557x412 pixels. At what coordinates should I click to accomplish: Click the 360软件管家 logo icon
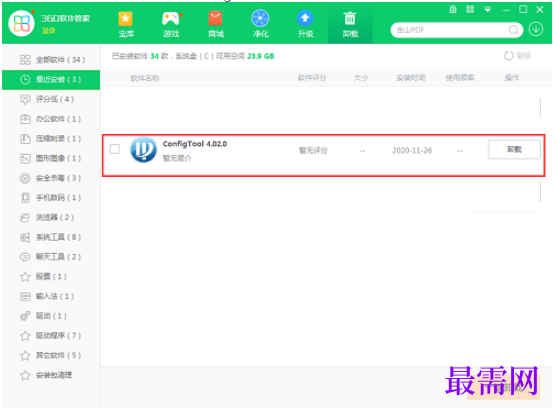pyautogui.click(x=21, y=23)
